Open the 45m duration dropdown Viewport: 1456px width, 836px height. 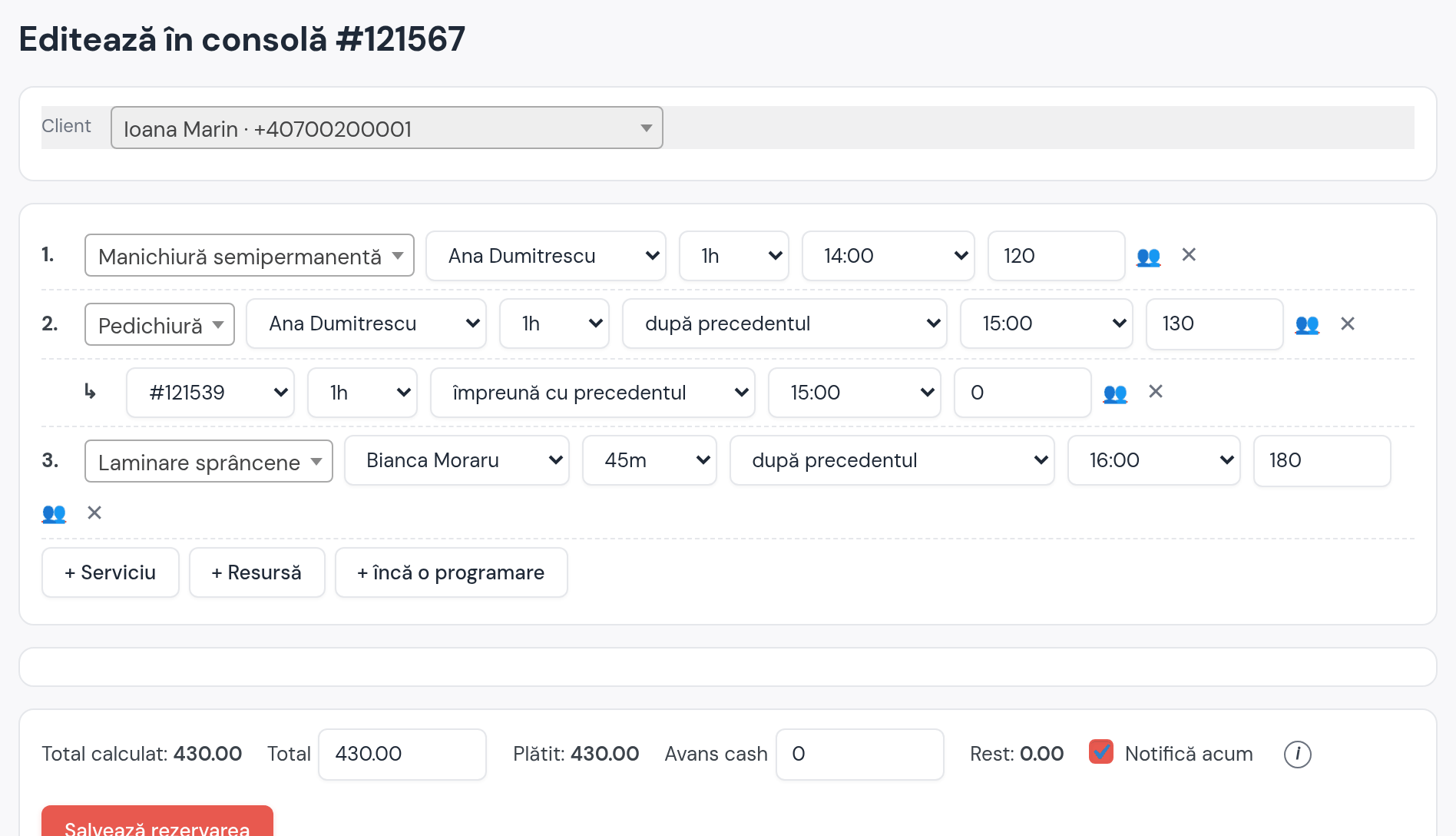[x=650, y=460]
